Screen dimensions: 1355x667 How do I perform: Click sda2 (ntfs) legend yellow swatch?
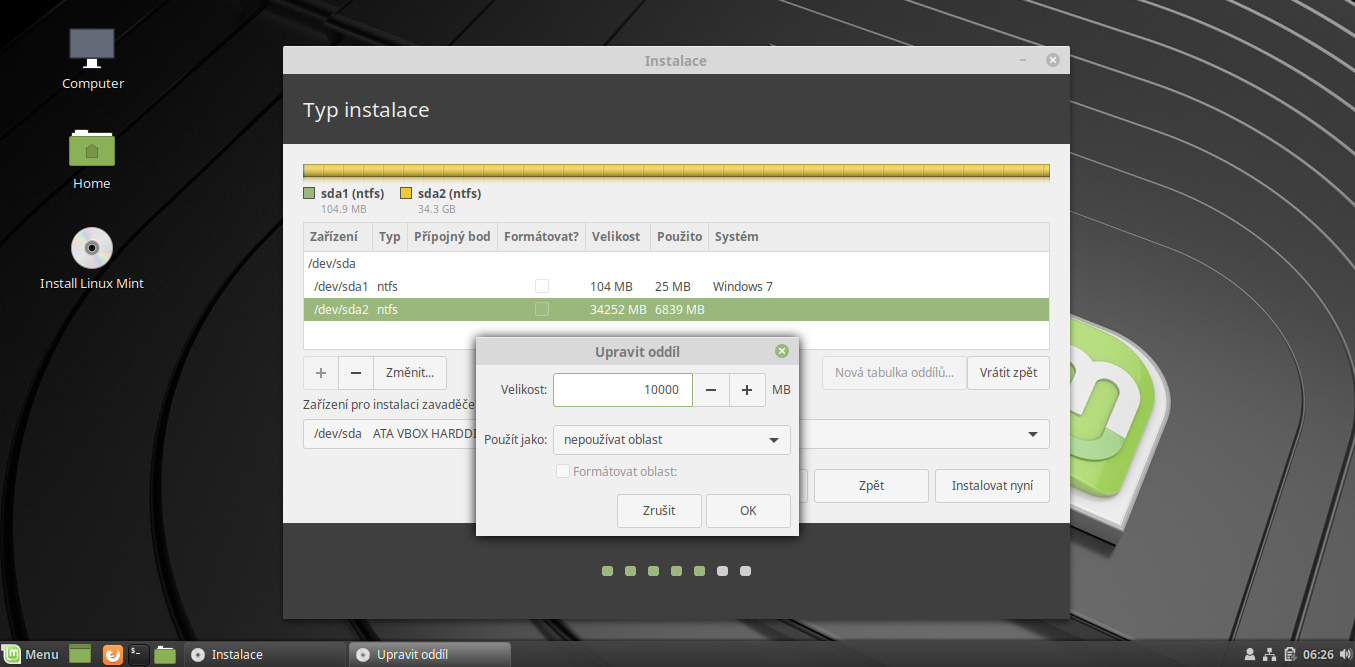[406, 194]
